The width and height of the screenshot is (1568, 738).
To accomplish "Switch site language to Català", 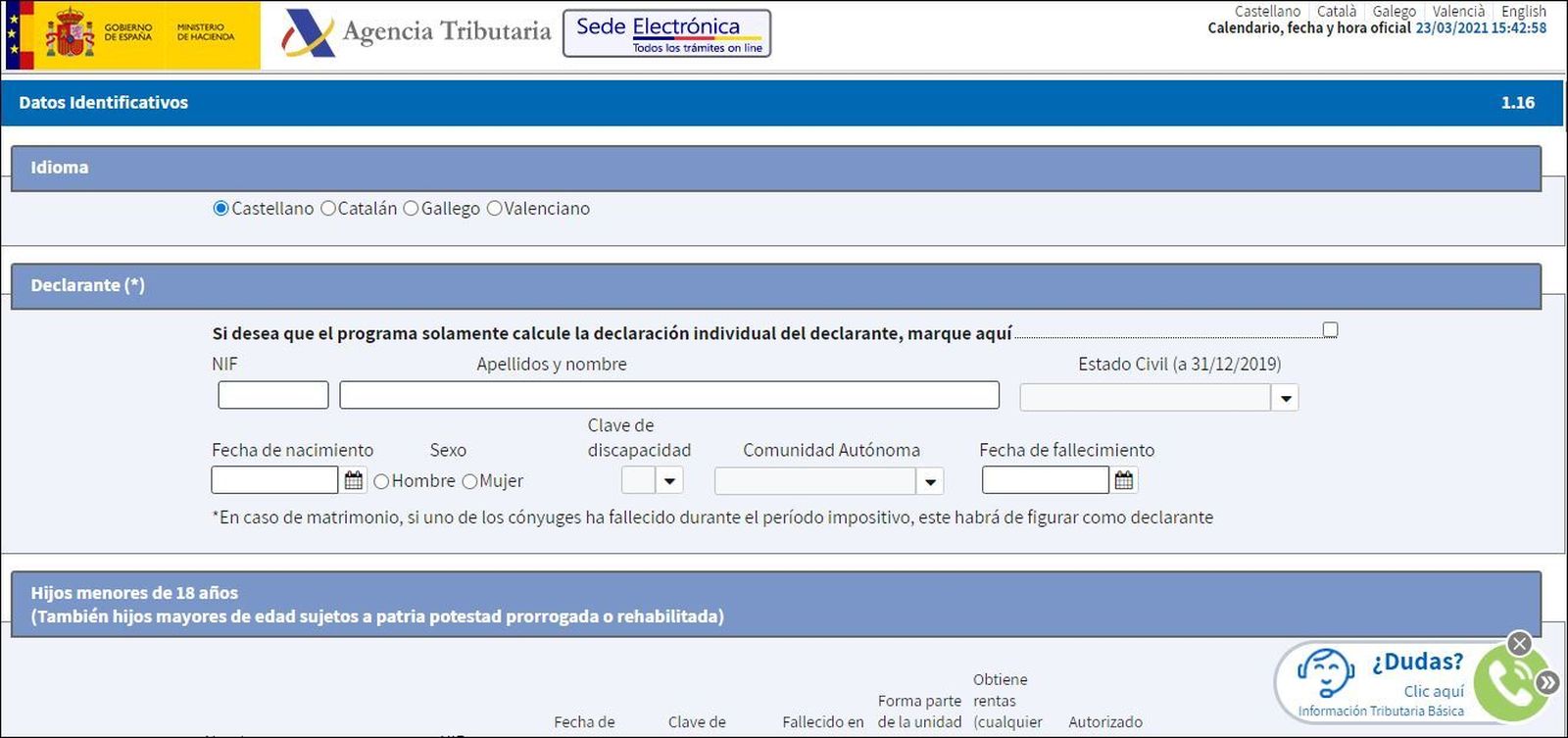I will [x=1337, y=11].
